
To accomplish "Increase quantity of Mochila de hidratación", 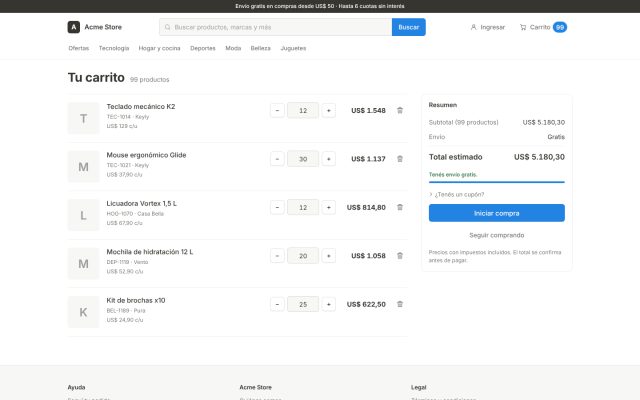I will point(329,256).
